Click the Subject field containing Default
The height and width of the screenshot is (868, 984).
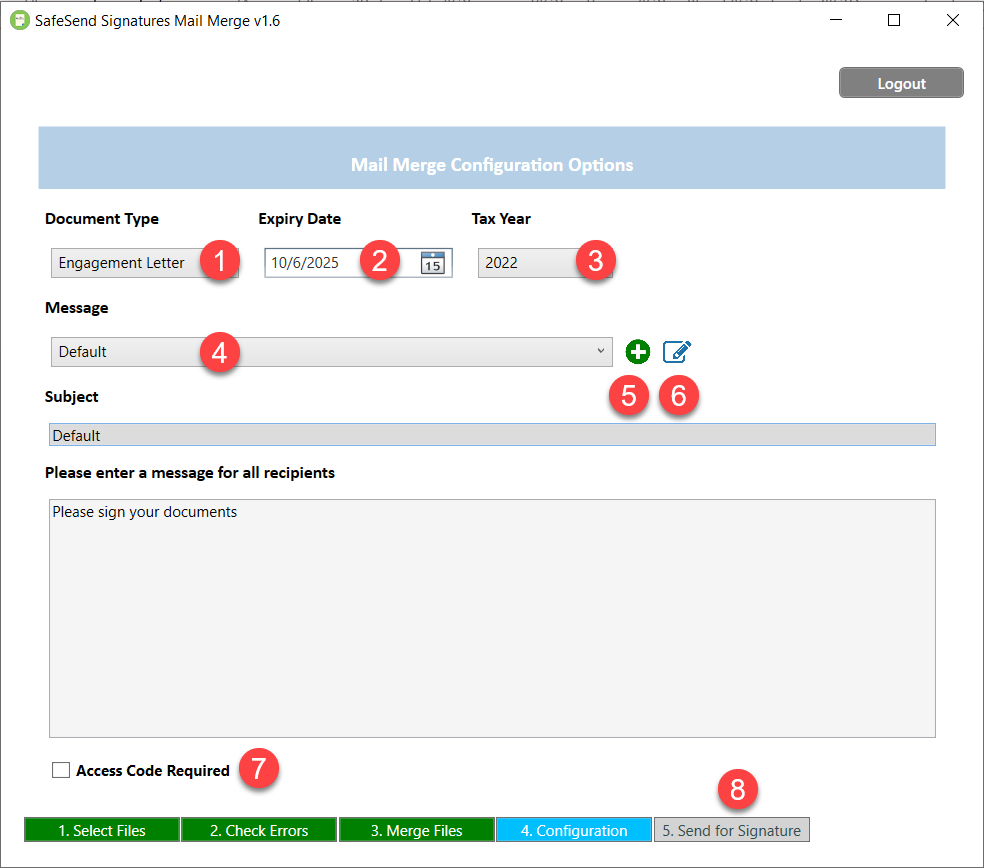pos(492,434)
